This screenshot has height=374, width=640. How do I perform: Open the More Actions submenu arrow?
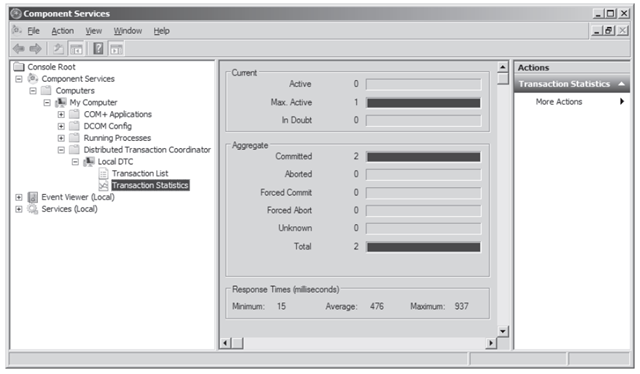coord(622,101)
